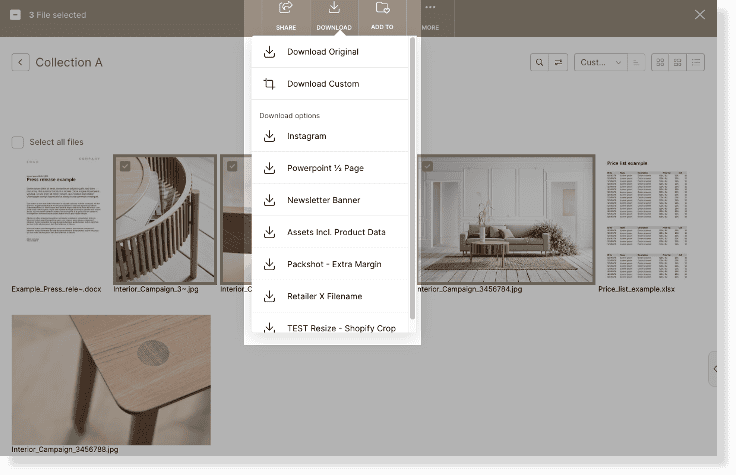
Task: Click download icon beside Download Original
Action: pos(269,52)
